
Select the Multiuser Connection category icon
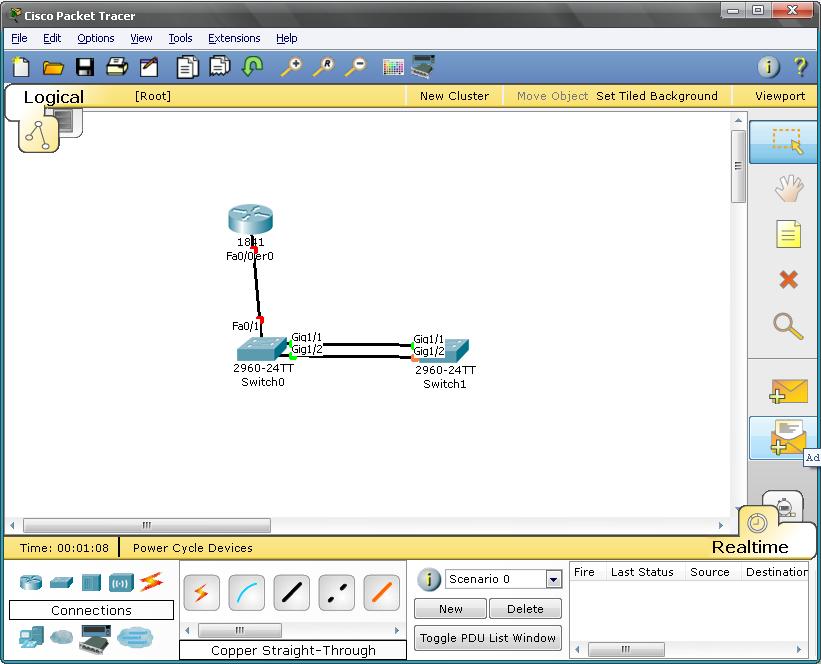(x=135, y=637)
